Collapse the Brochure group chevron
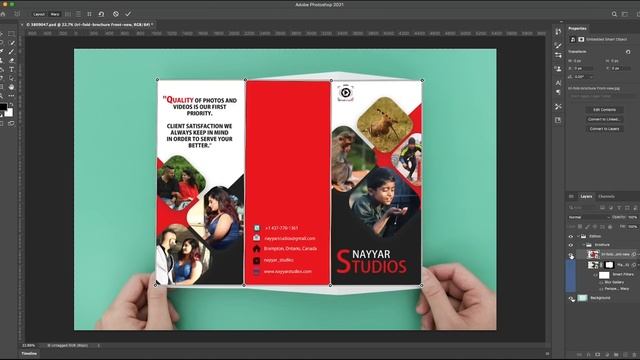 coord(584,245)
